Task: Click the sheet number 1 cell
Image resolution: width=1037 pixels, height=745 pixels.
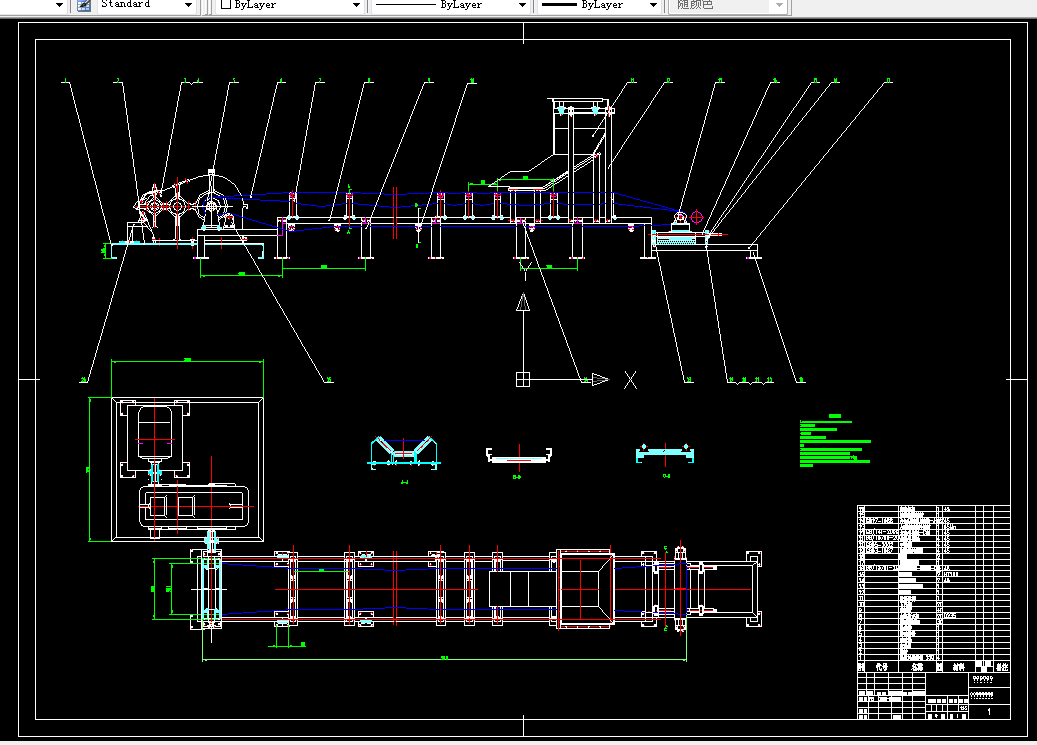Action: point(989,712)
